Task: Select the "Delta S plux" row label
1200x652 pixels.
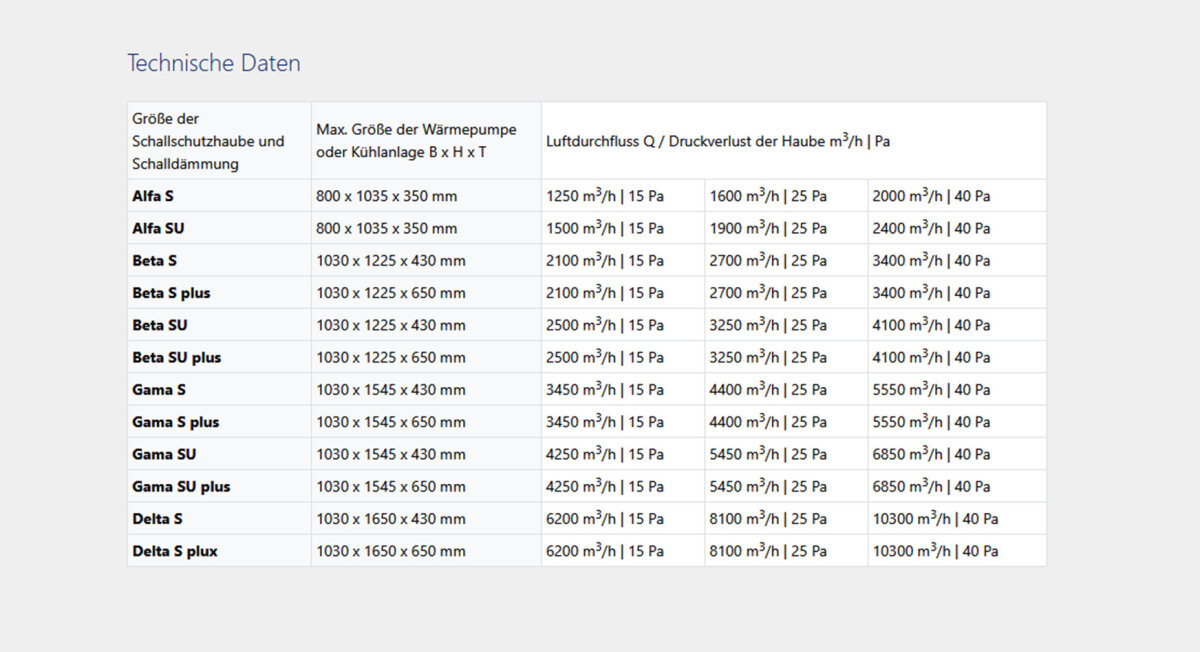Action: [x=175, y=551]
